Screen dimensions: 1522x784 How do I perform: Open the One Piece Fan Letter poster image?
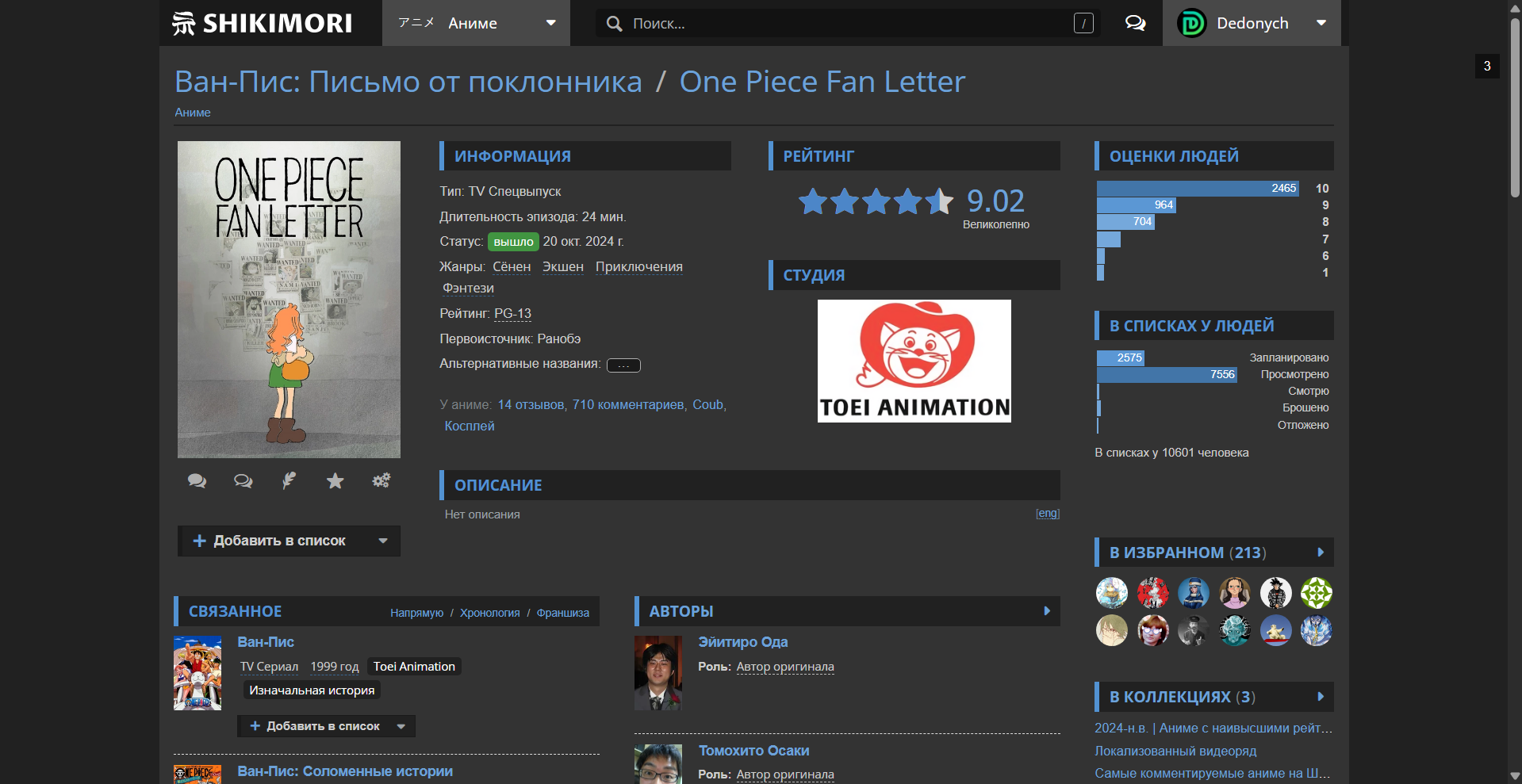(x=289, y=300)
